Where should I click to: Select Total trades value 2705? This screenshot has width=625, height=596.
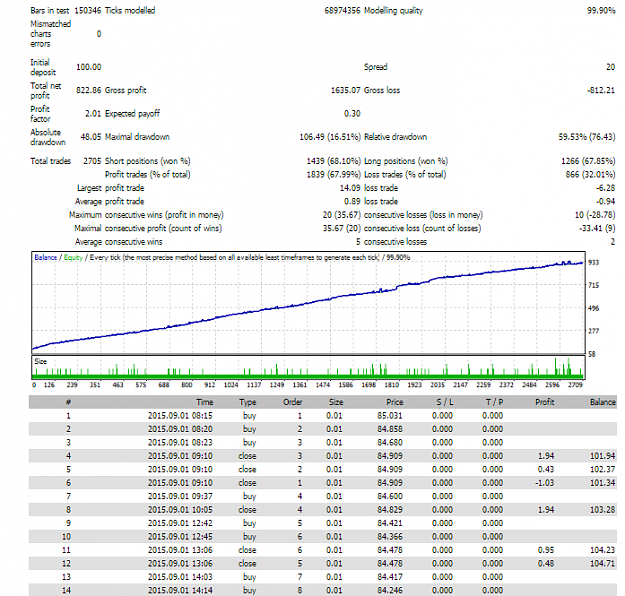click(x=92, y=161)
